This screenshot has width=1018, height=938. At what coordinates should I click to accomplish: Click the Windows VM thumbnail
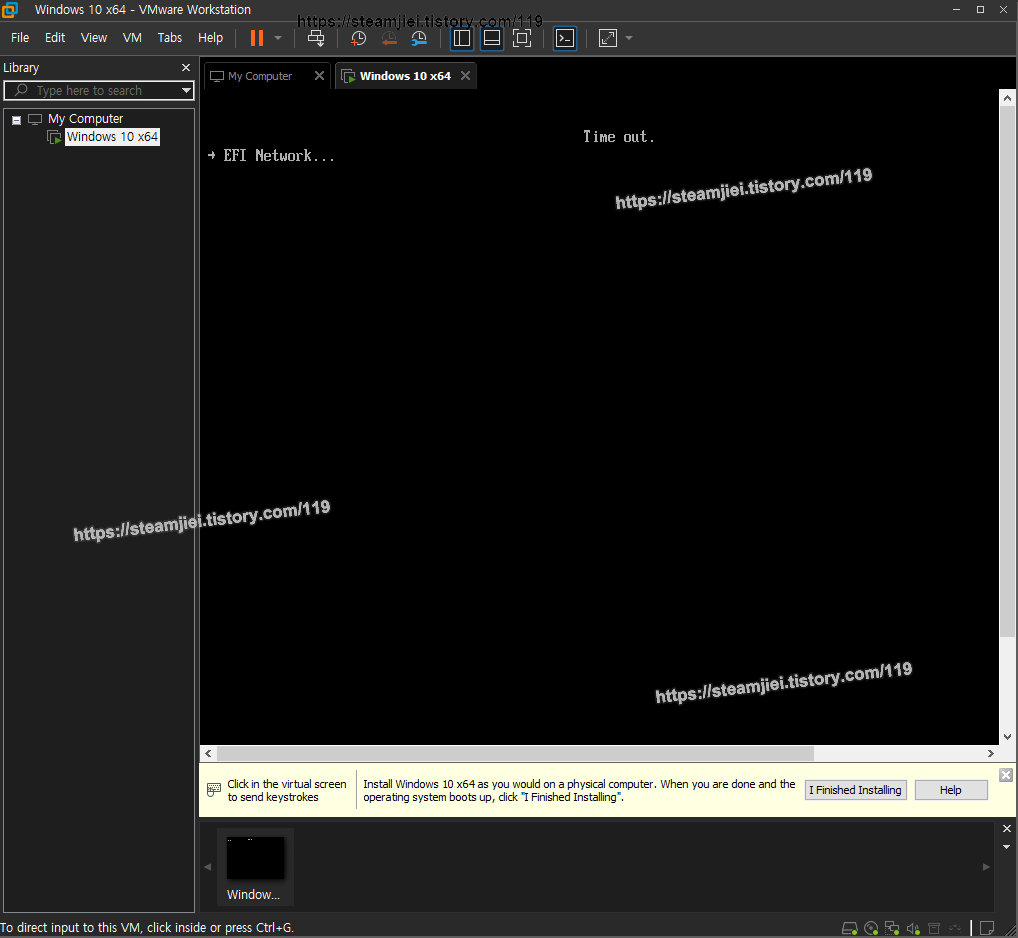click(255, 867)
